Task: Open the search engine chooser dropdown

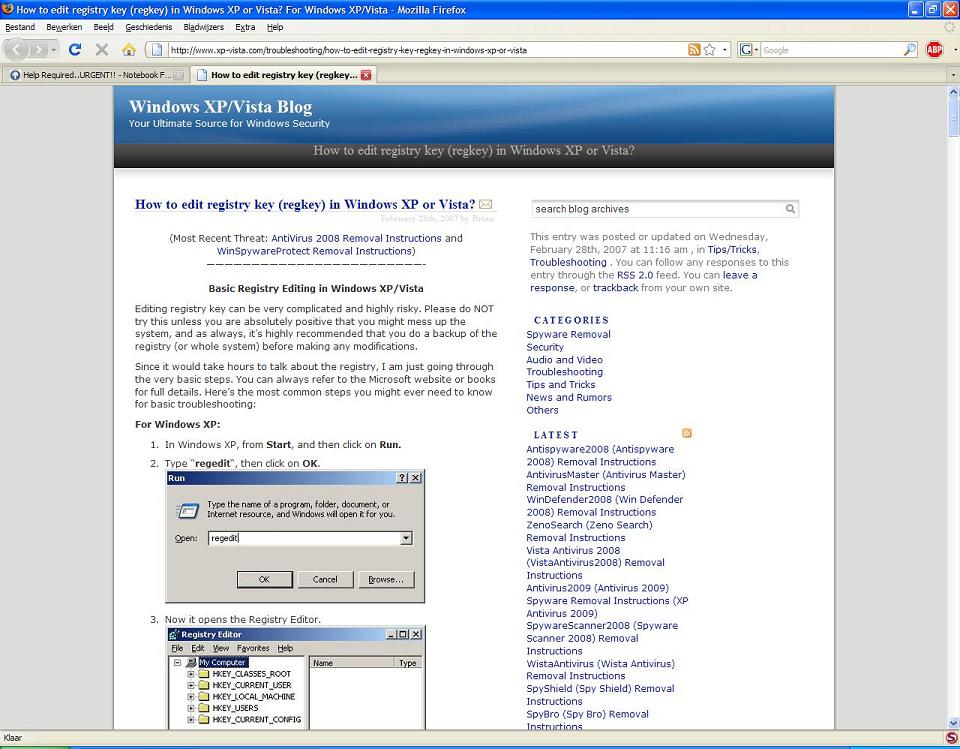Action: tap(757, 50)
